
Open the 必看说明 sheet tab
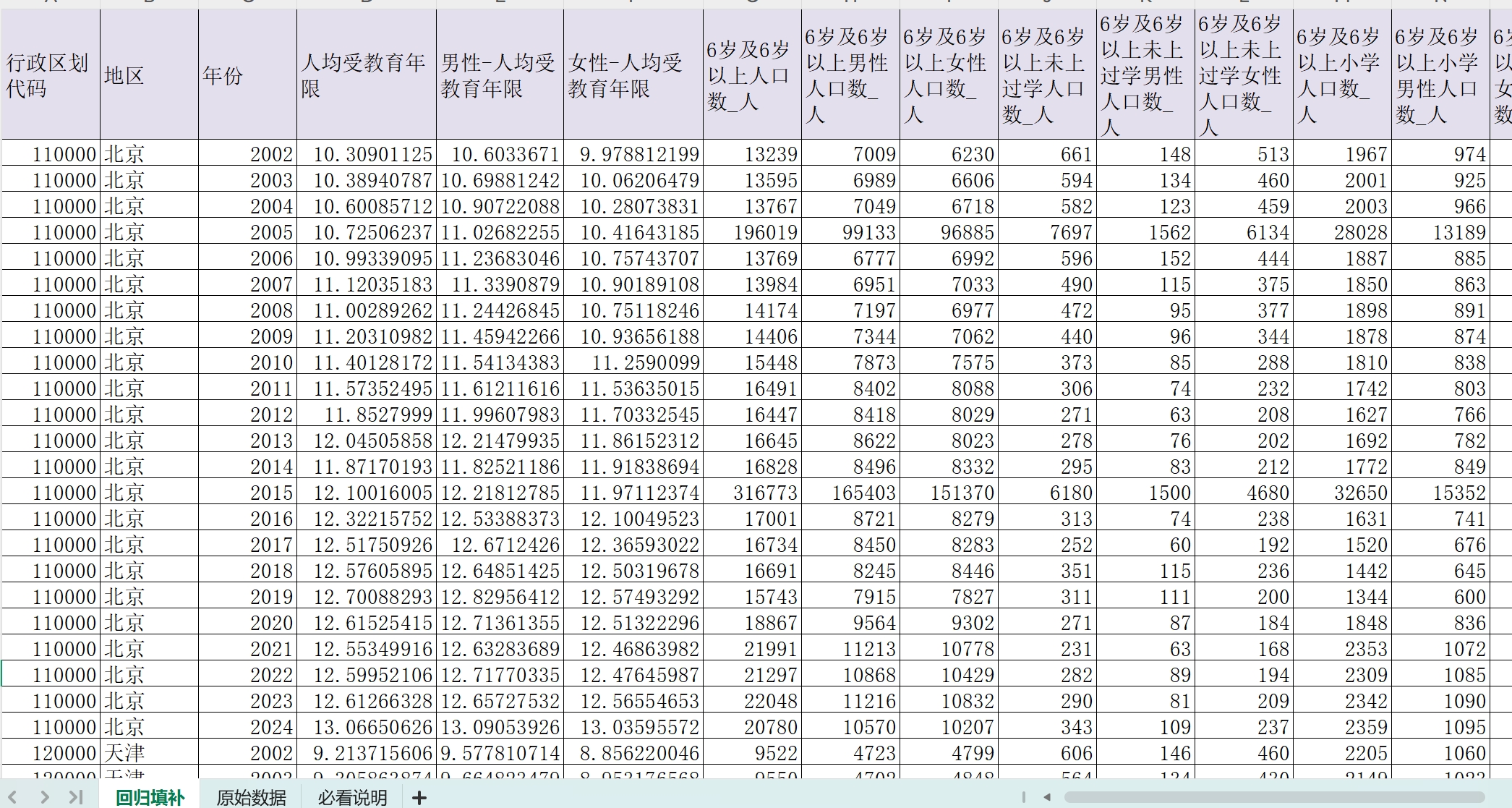pos(352,798)
